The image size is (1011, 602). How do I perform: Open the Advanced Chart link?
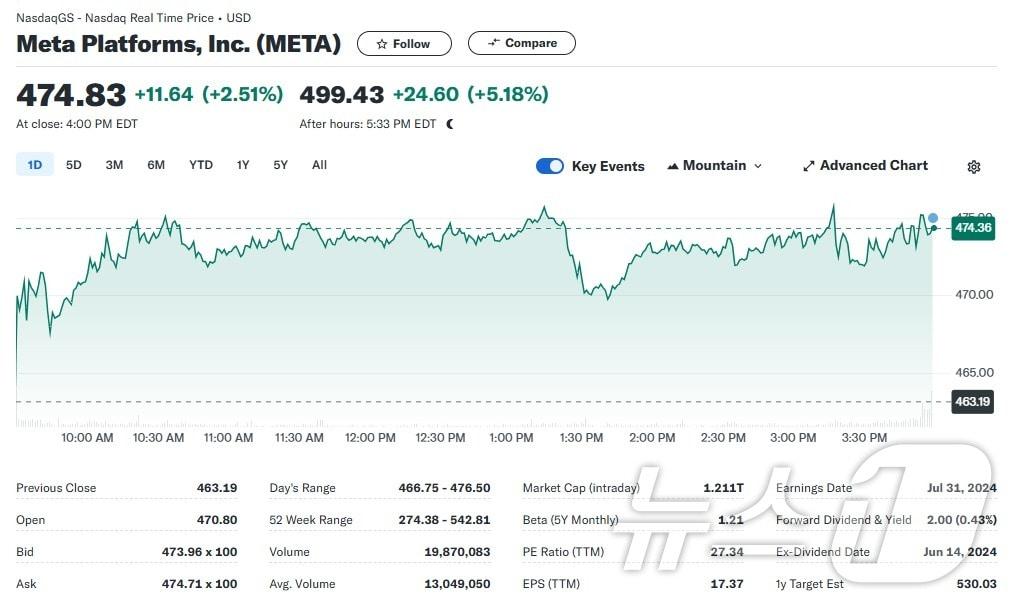[873, 166]
